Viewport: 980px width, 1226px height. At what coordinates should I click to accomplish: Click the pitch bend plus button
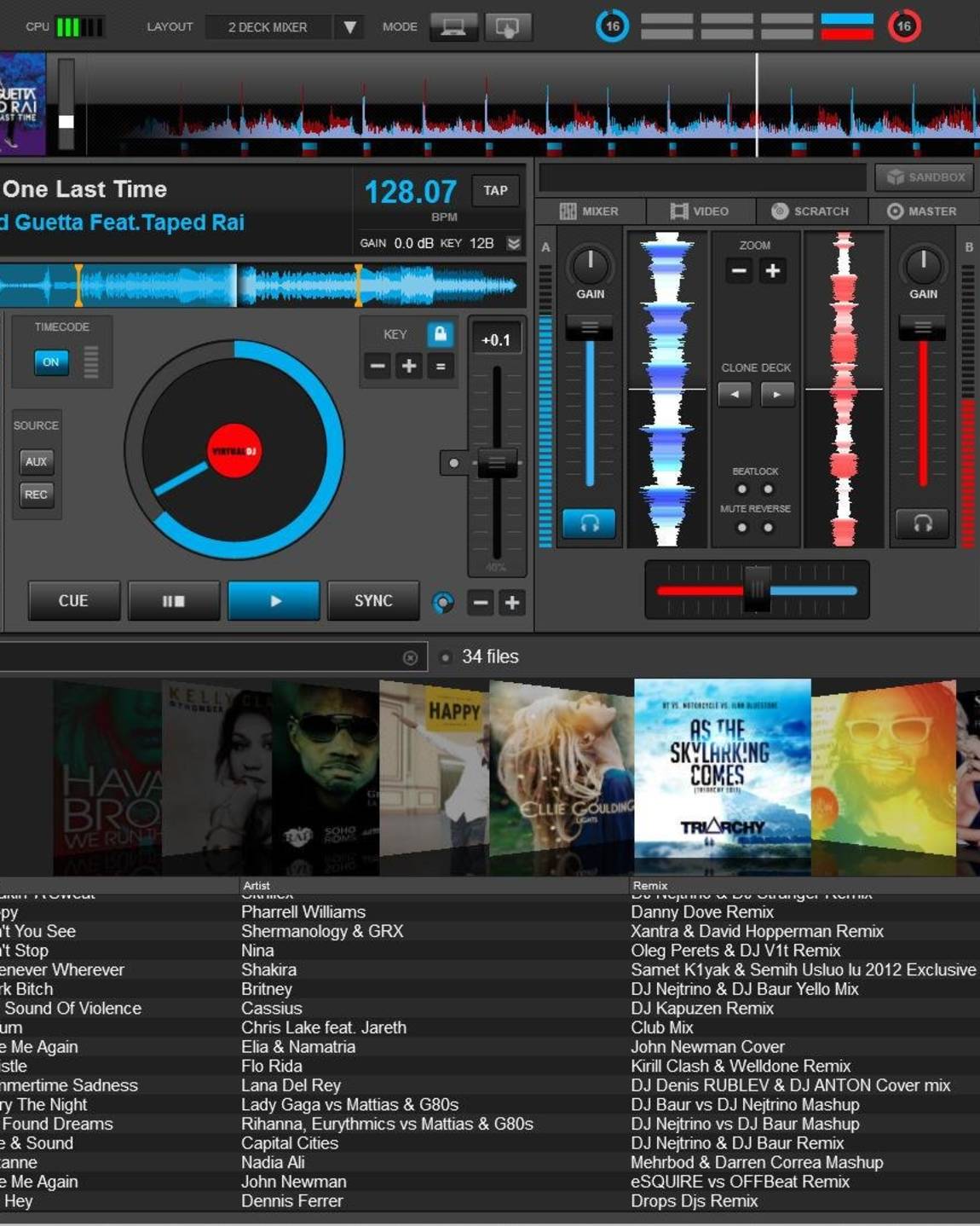(x=512, y=603)
